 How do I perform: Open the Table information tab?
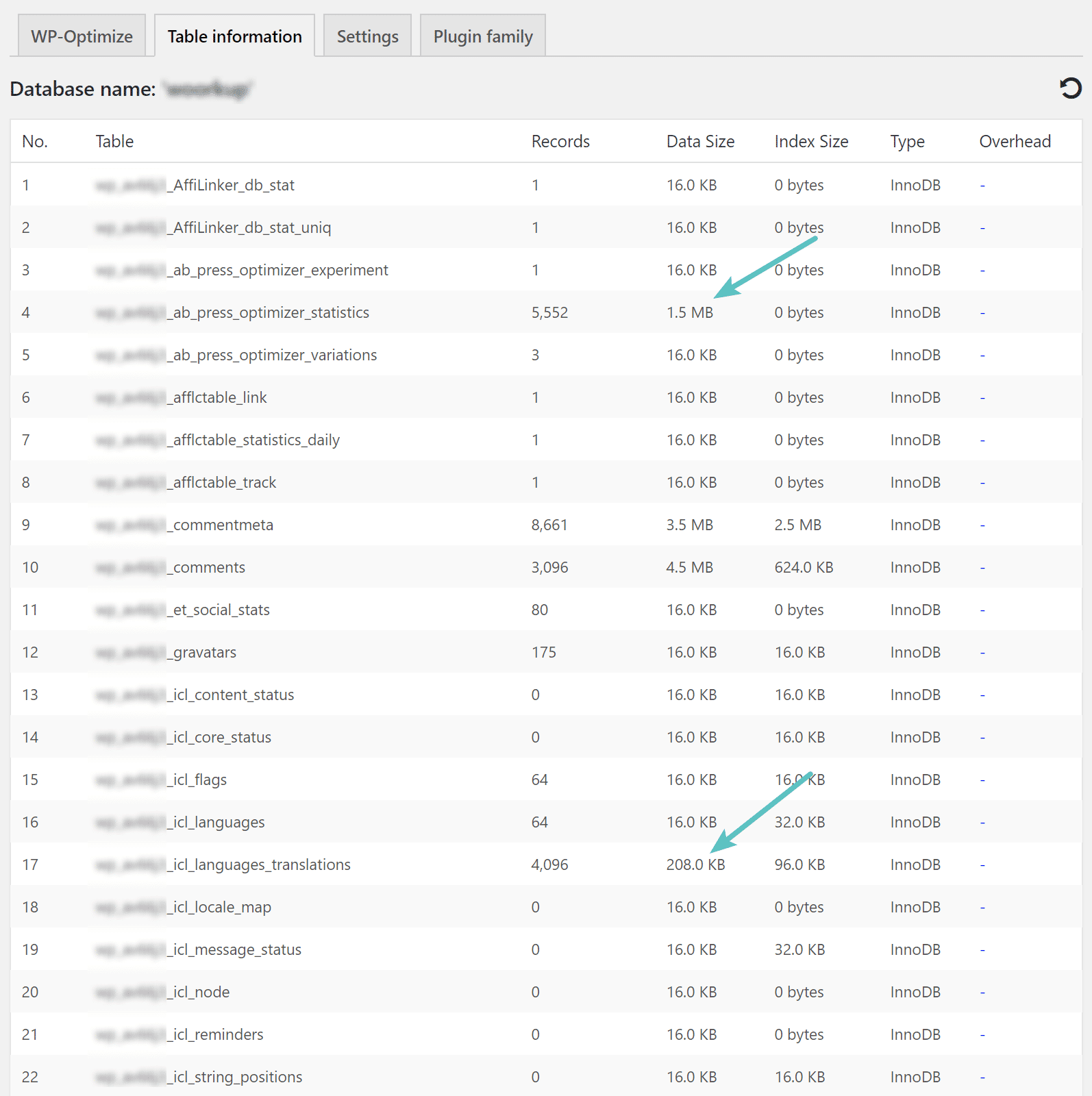pos(234,36)
